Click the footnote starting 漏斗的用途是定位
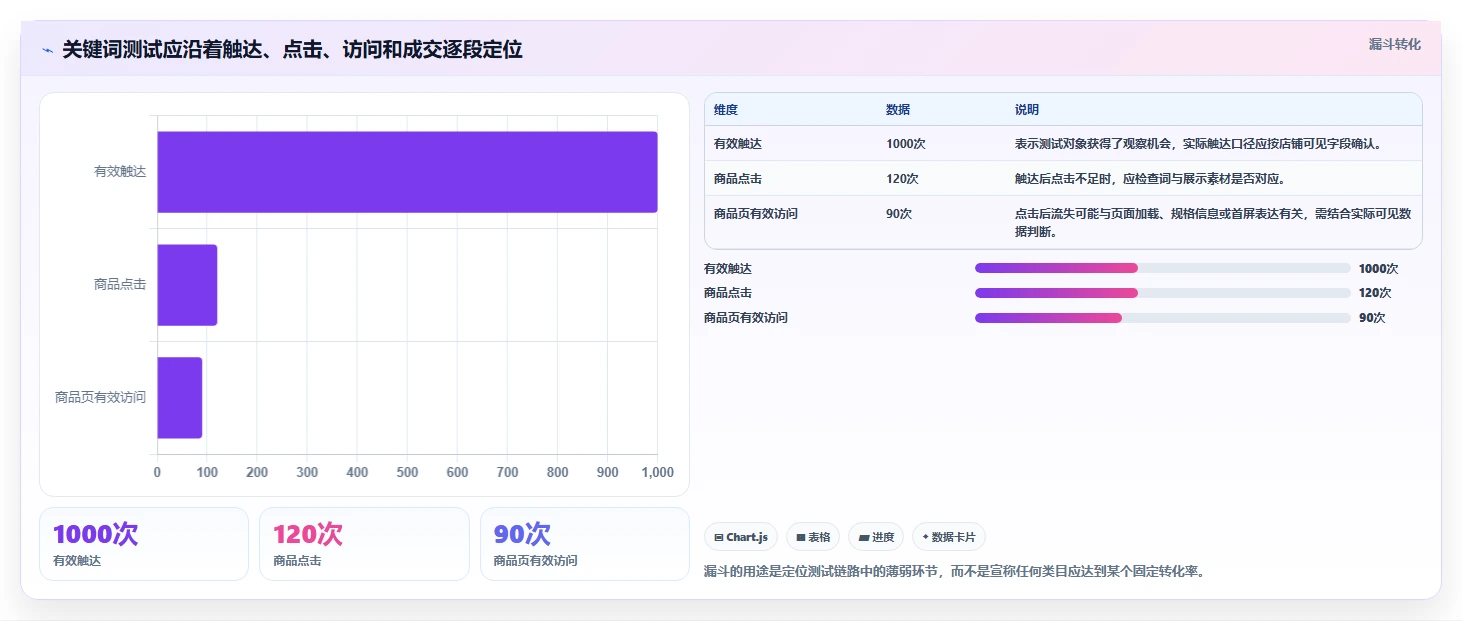 (x=955, y=572)
